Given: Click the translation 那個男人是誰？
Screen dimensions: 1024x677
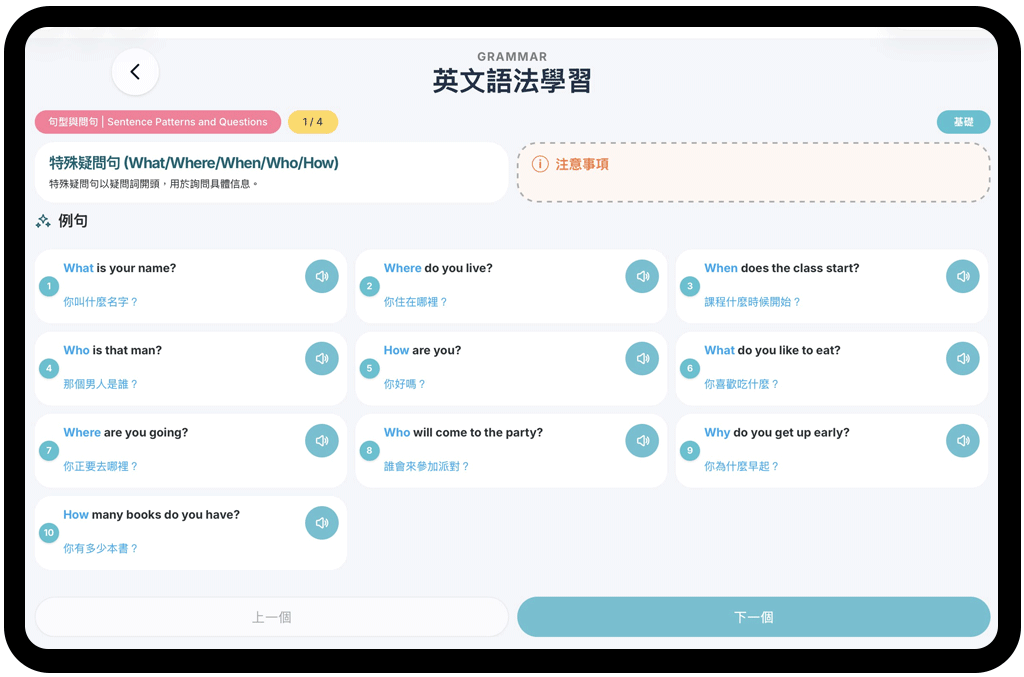Looking at the screenshot, I should (101, 385).
